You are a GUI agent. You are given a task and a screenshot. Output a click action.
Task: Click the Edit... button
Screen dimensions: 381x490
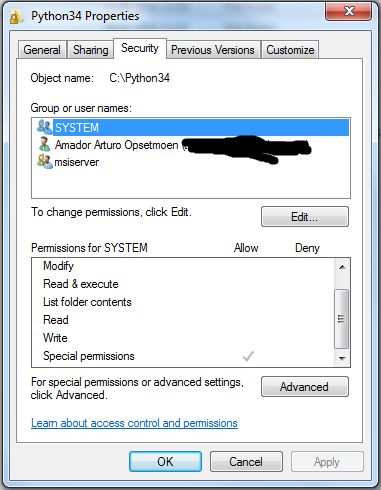pos(305,217)
